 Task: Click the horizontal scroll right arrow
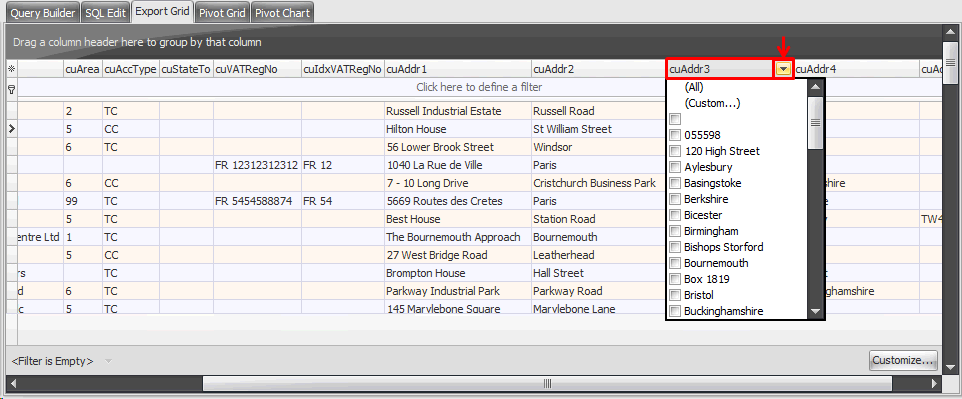(934, 384)
